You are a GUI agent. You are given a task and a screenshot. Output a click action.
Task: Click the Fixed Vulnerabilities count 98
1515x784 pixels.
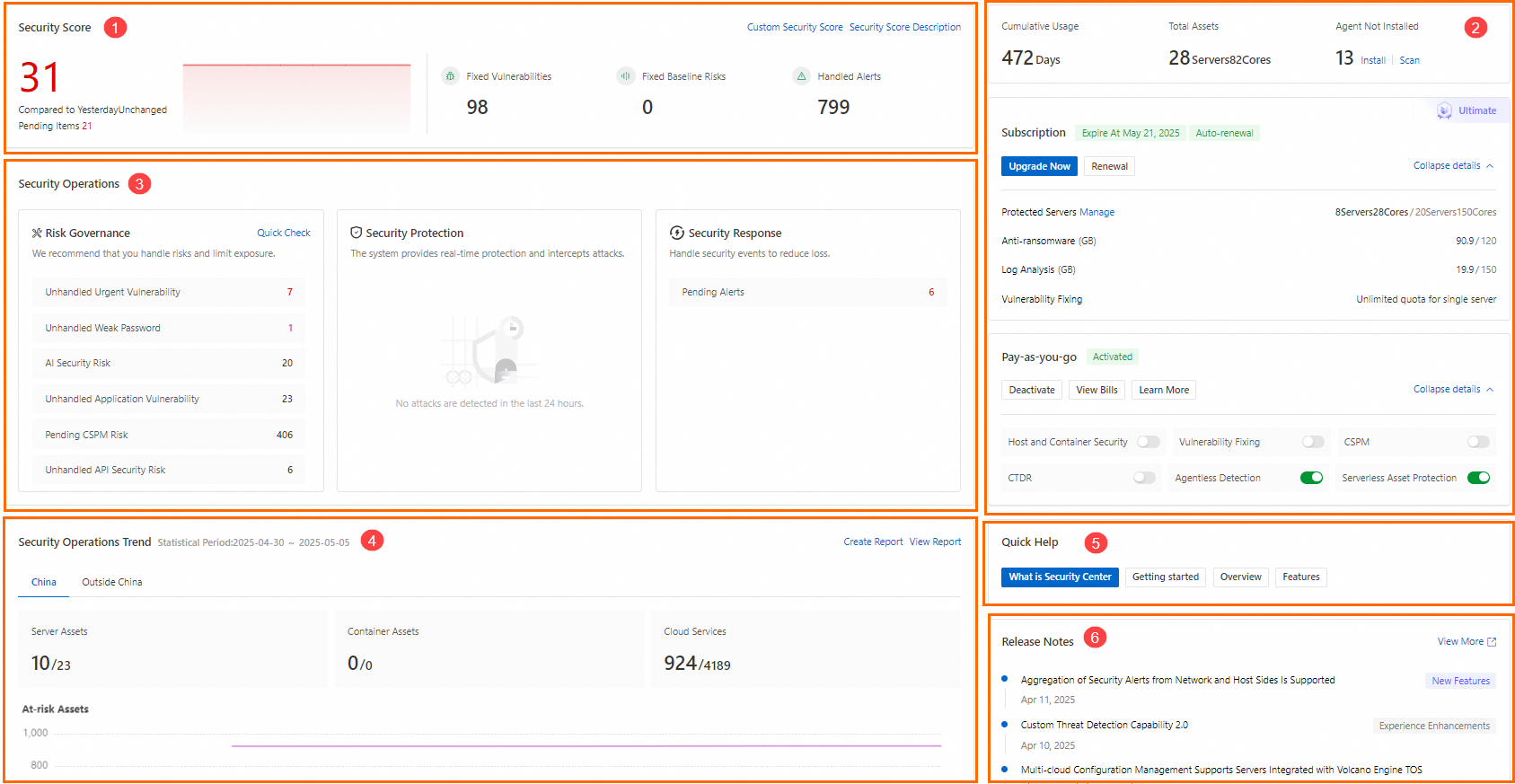[x=477, y=107]
